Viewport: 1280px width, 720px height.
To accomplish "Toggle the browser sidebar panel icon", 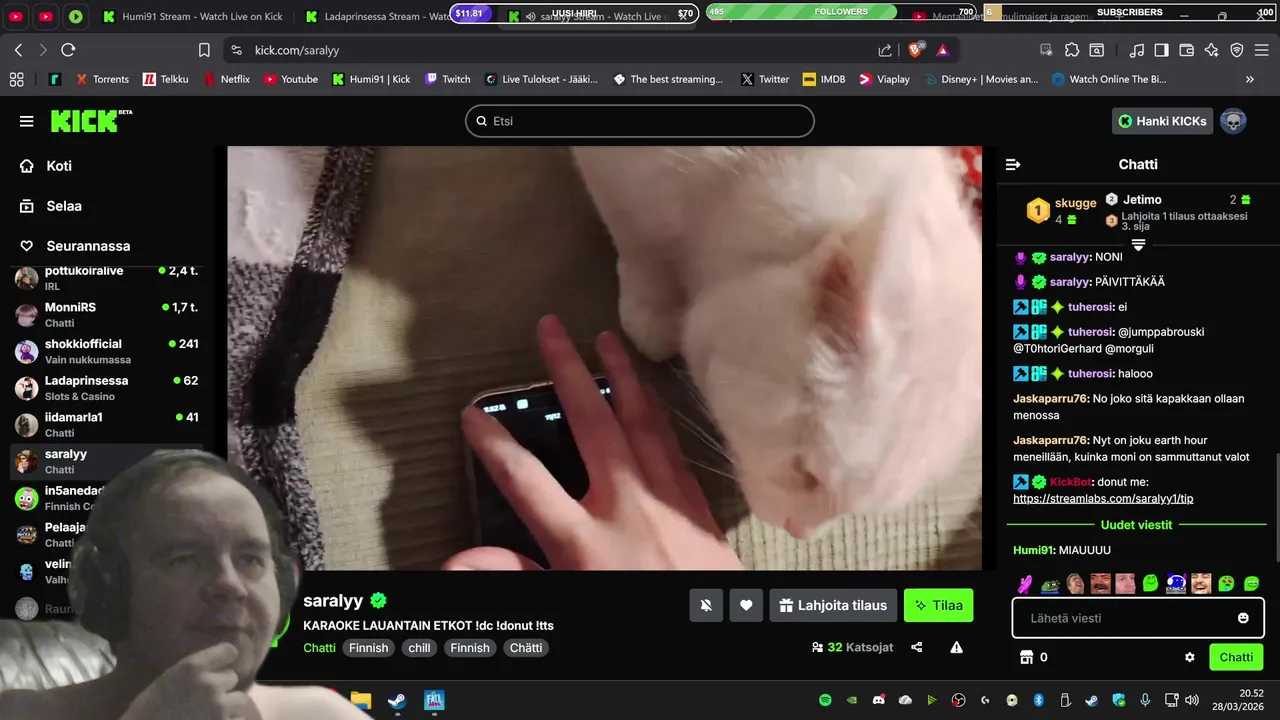I will (x=1161, y=50).
